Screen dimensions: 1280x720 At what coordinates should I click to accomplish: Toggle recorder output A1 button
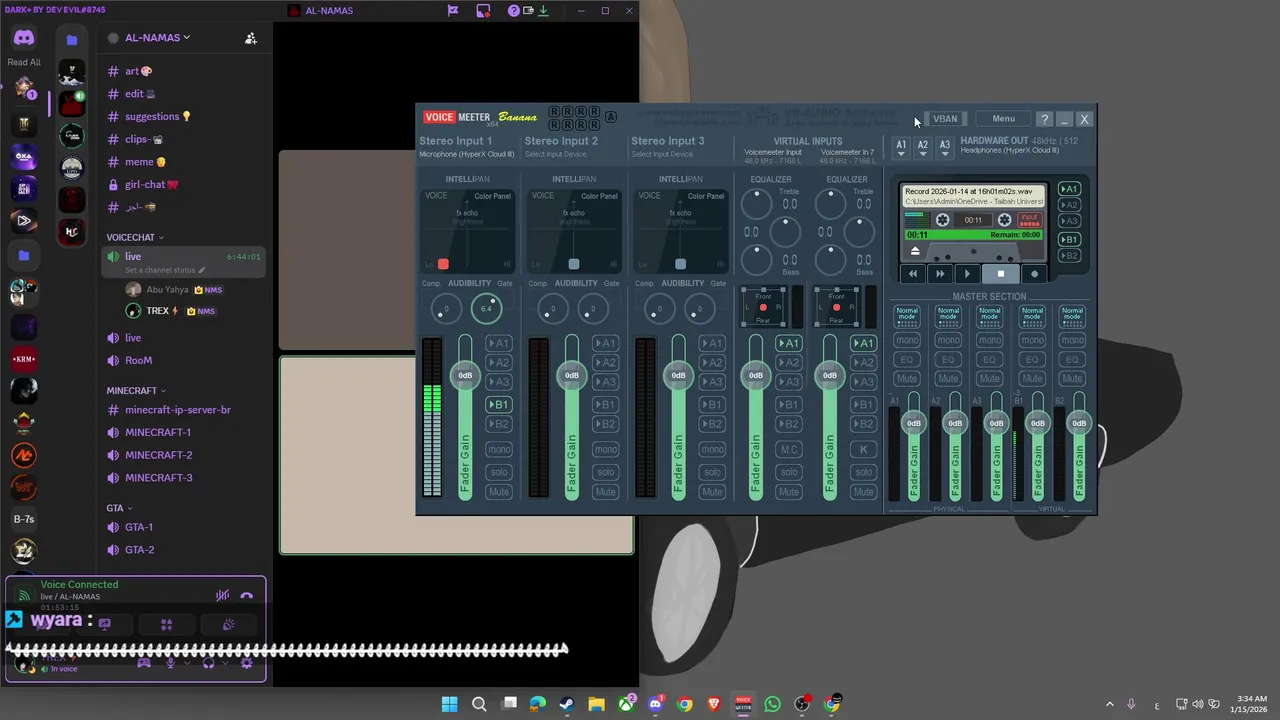(x=1069, y=189)
